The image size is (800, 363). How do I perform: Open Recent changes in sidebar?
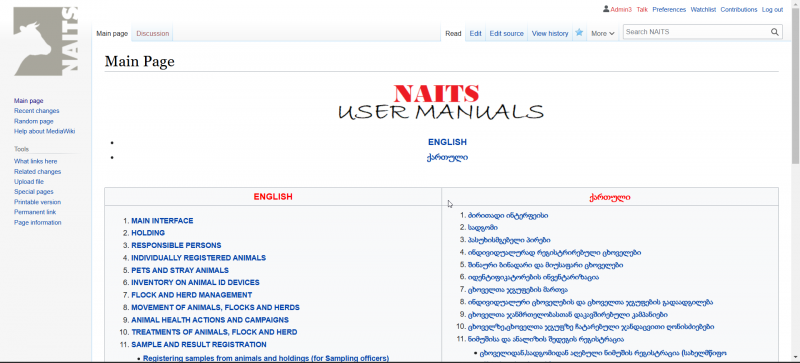(36, 111)
